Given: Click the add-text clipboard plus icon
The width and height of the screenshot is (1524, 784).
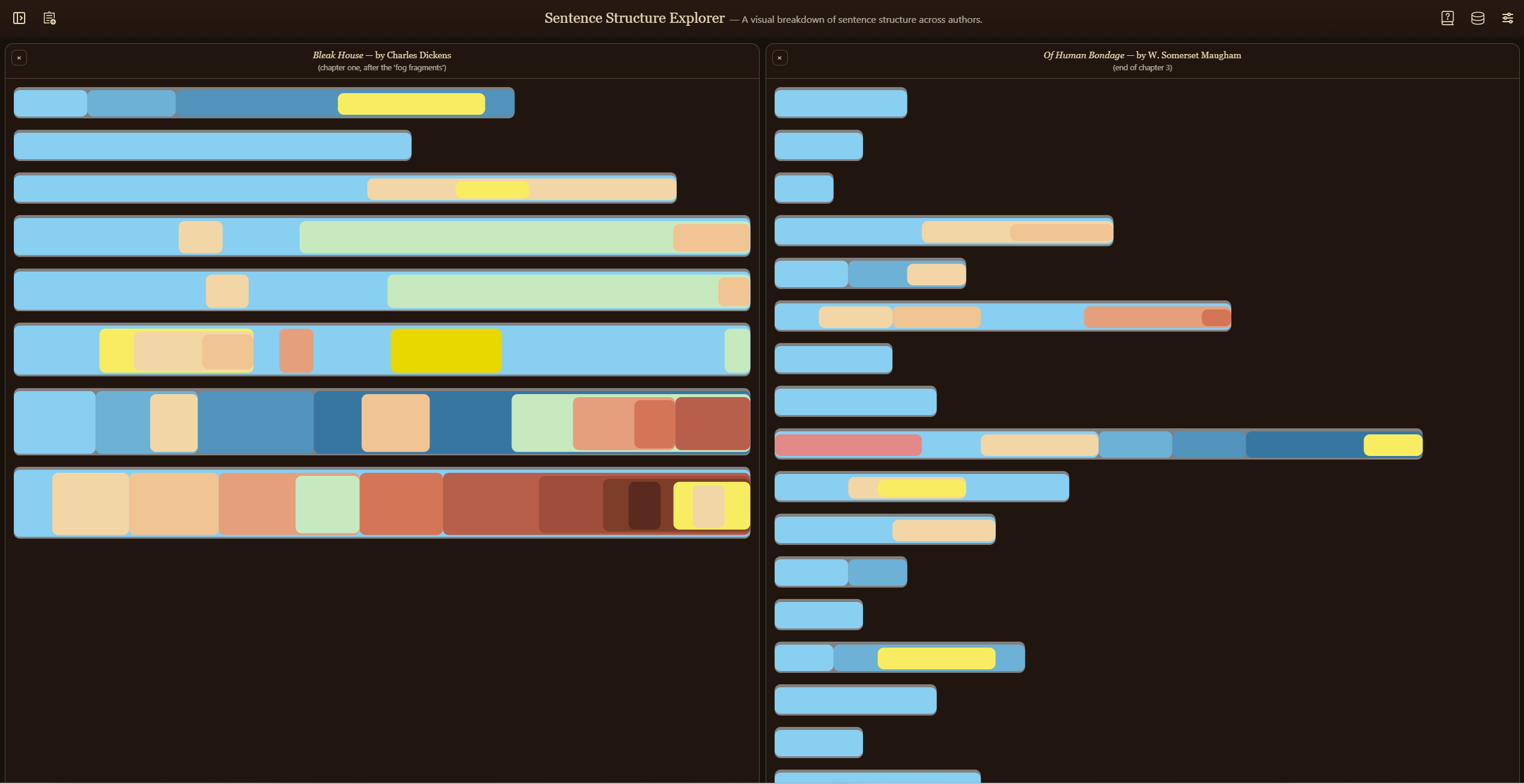Looking at the screenshot, I should click(x=50, y=18).
